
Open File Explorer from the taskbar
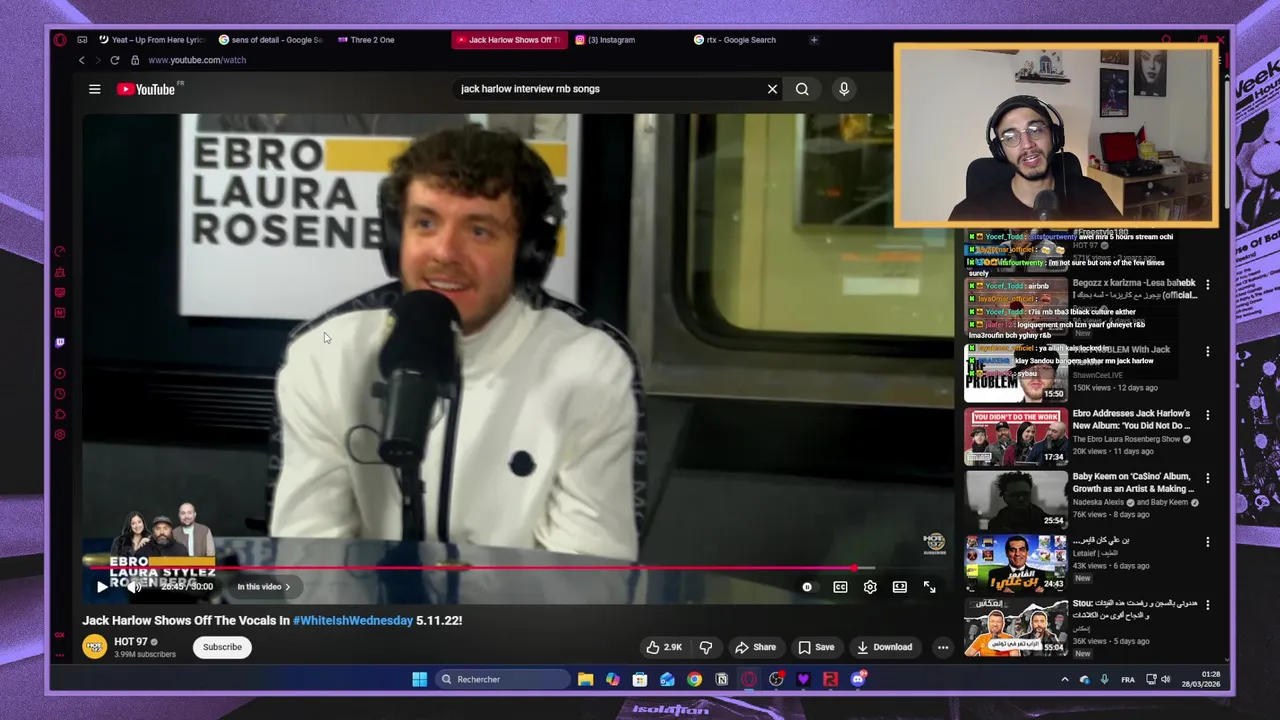click(x=586, y=679)
